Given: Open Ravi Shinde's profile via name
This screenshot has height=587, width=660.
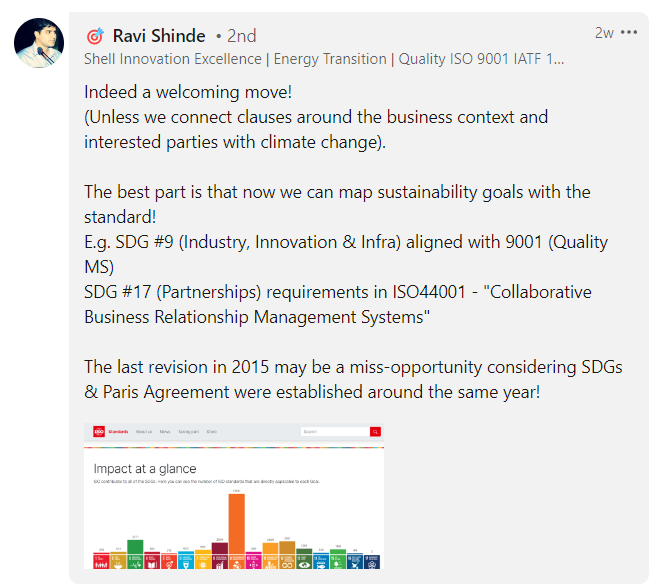Looking at the screenshot, I should [x=159, y=37].
